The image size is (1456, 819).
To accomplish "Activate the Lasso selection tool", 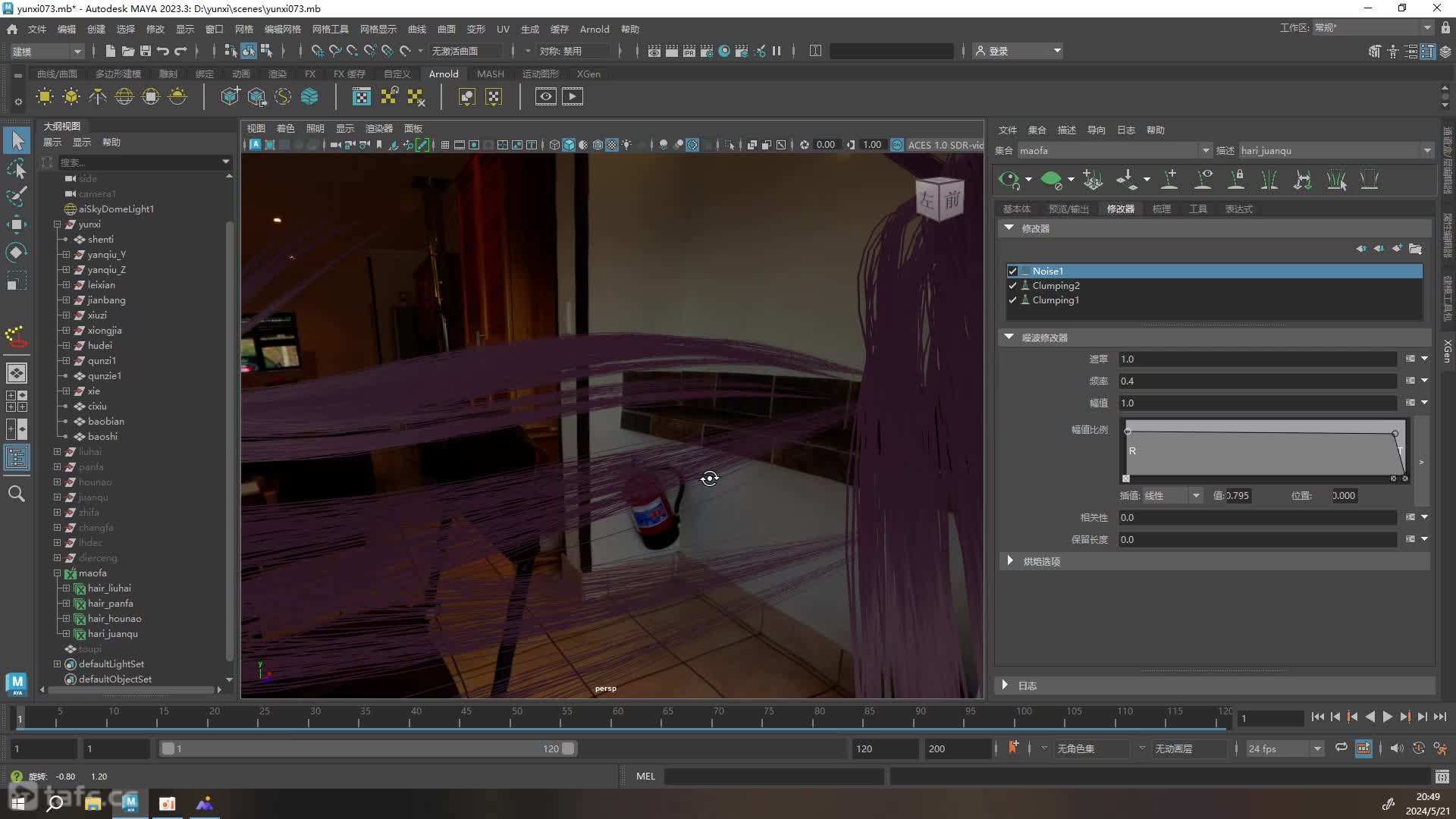I will coord(17,168).
